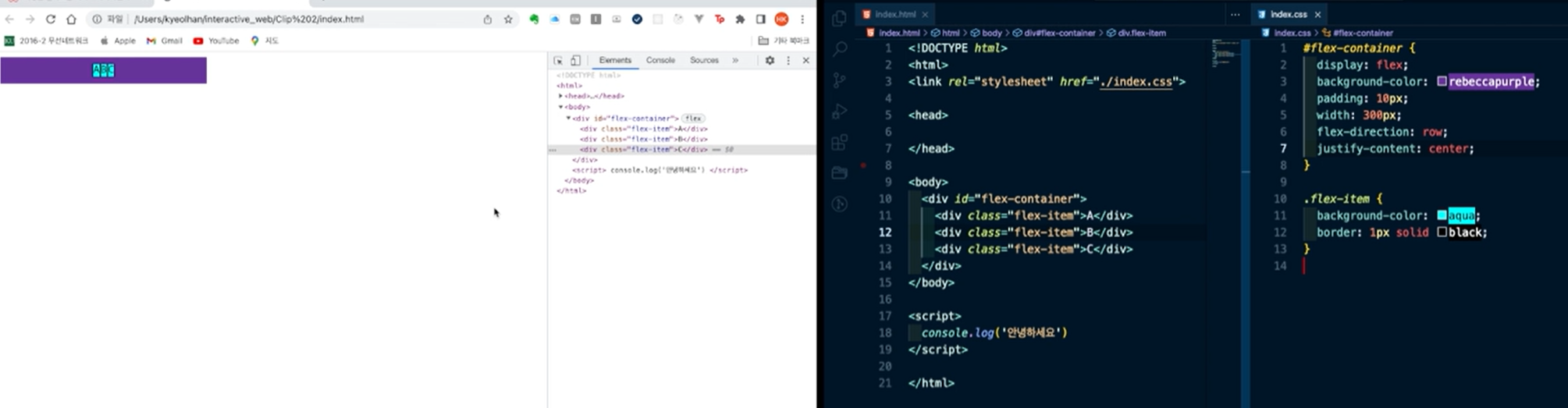
Task: Open Chrome three-dot menu
Action: point(802,20)
